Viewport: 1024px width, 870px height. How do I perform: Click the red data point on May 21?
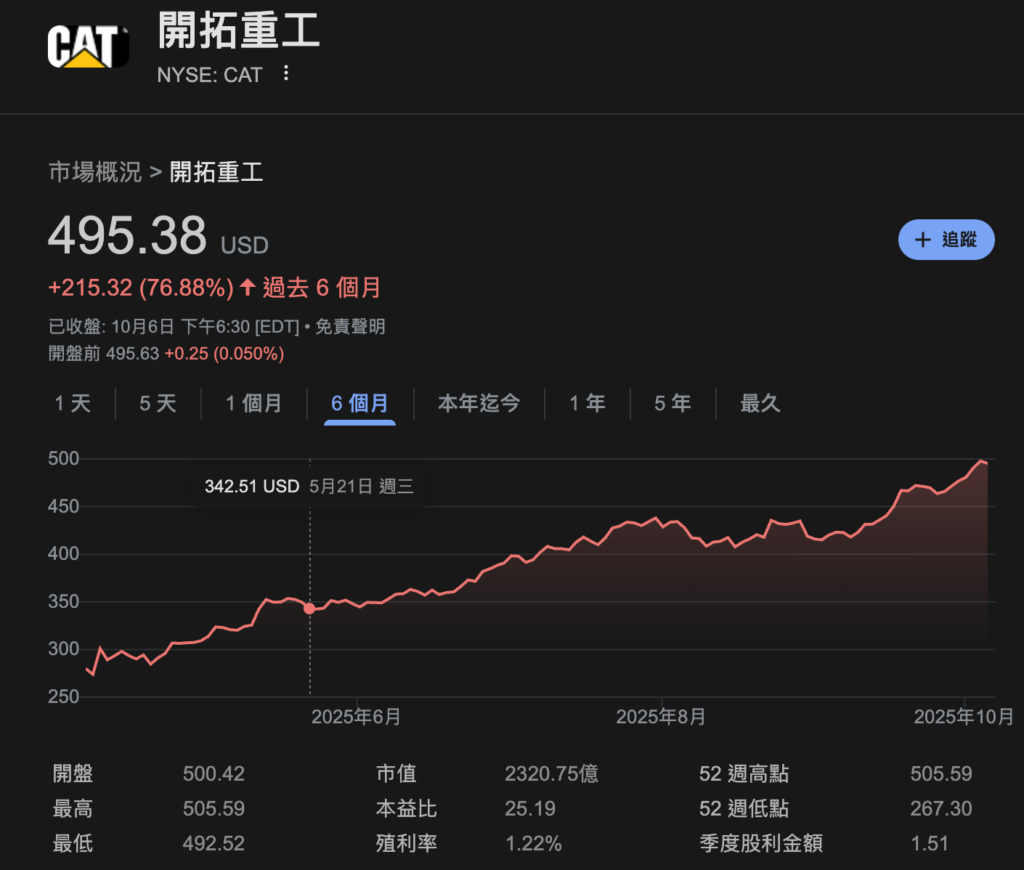point(309,608)
